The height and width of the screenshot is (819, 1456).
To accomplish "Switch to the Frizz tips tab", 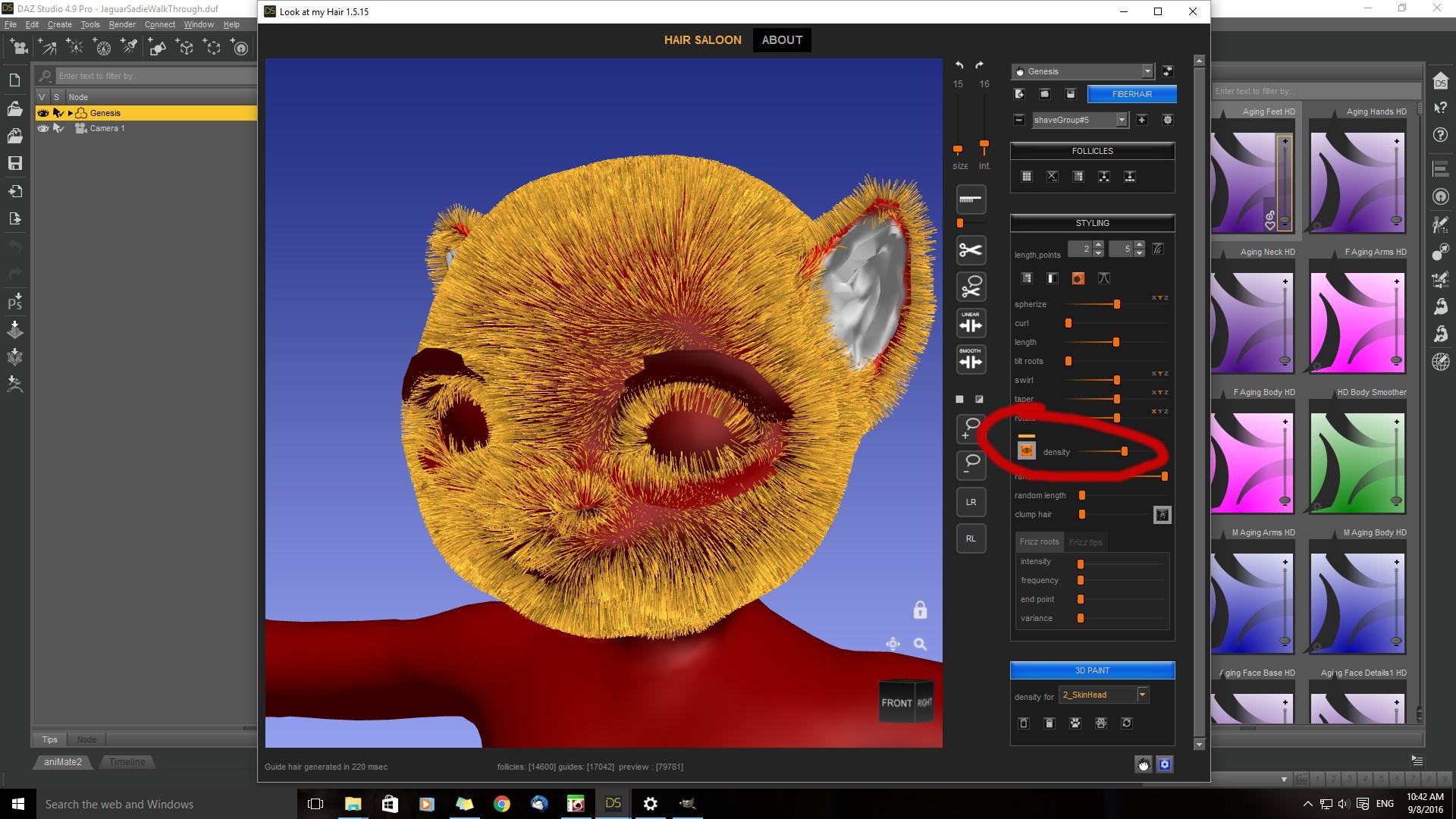I will pos(1085,542).
